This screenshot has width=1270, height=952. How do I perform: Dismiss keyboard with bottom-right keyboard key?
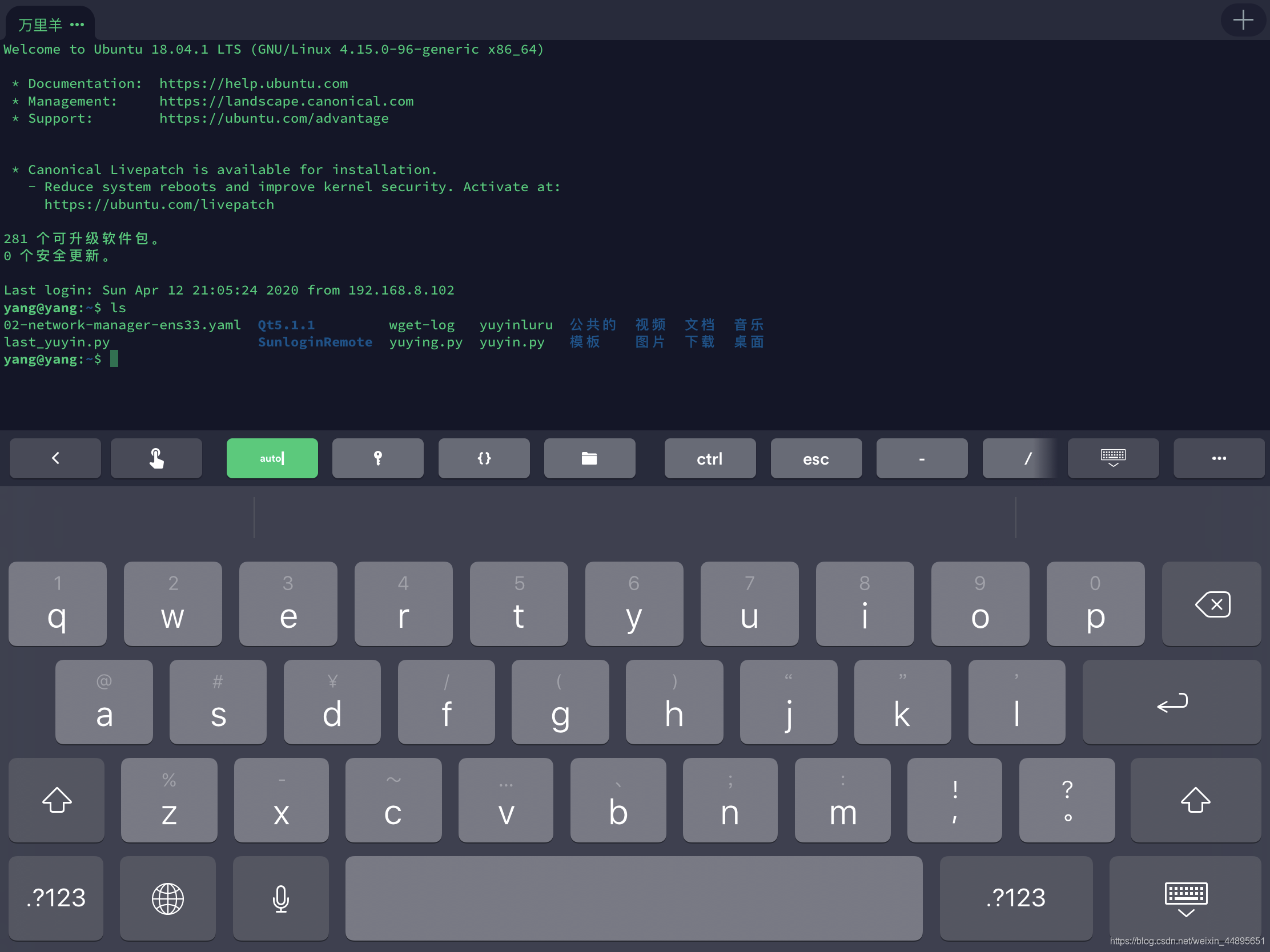[x=1185, y=898]
